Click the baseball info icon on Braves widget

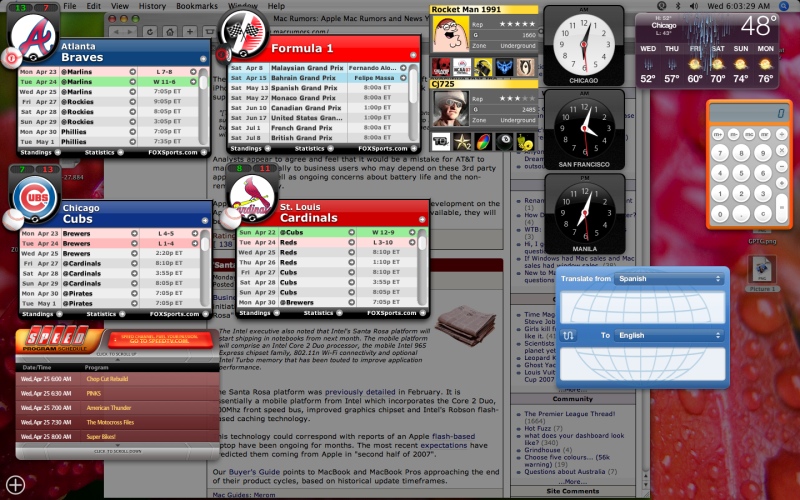tap(11, 58)
